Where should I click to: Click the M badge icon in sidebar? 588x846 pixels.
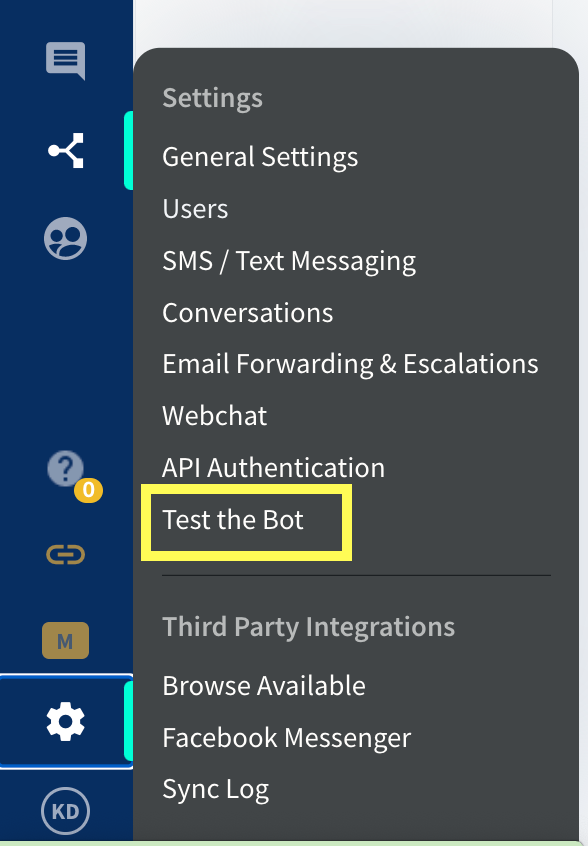pos(65,640)
